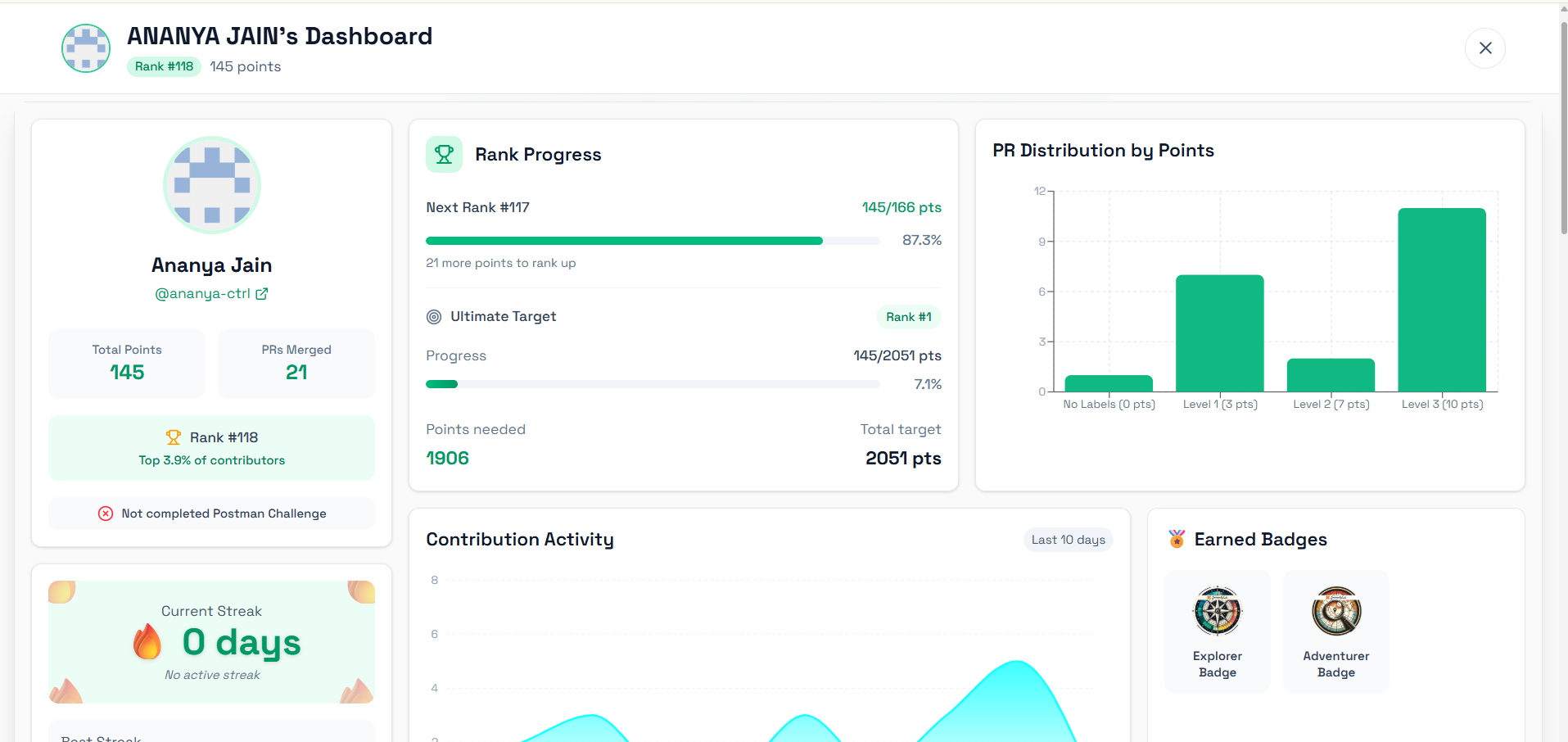1568x742 pixels.
Task: Click the trophy icon in Rank Progress header
Action: pos(444,154)
